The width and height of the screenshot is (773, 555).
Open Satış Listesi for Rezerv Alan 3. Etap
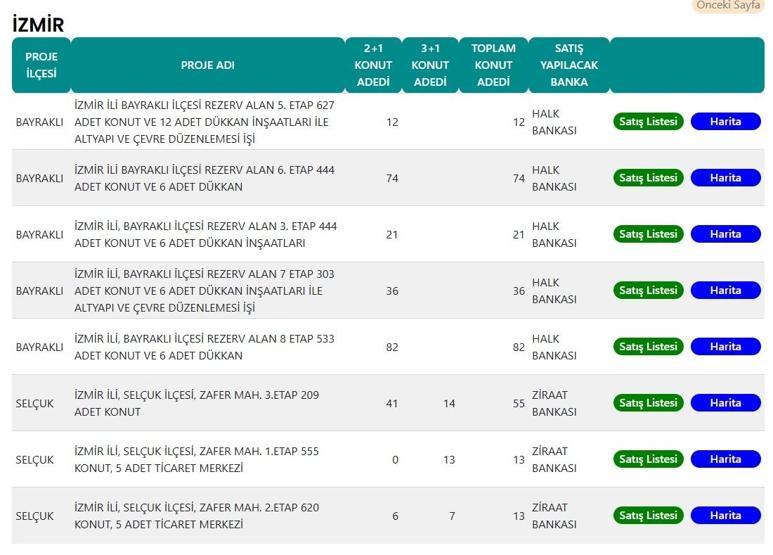[x=648, y=234]
